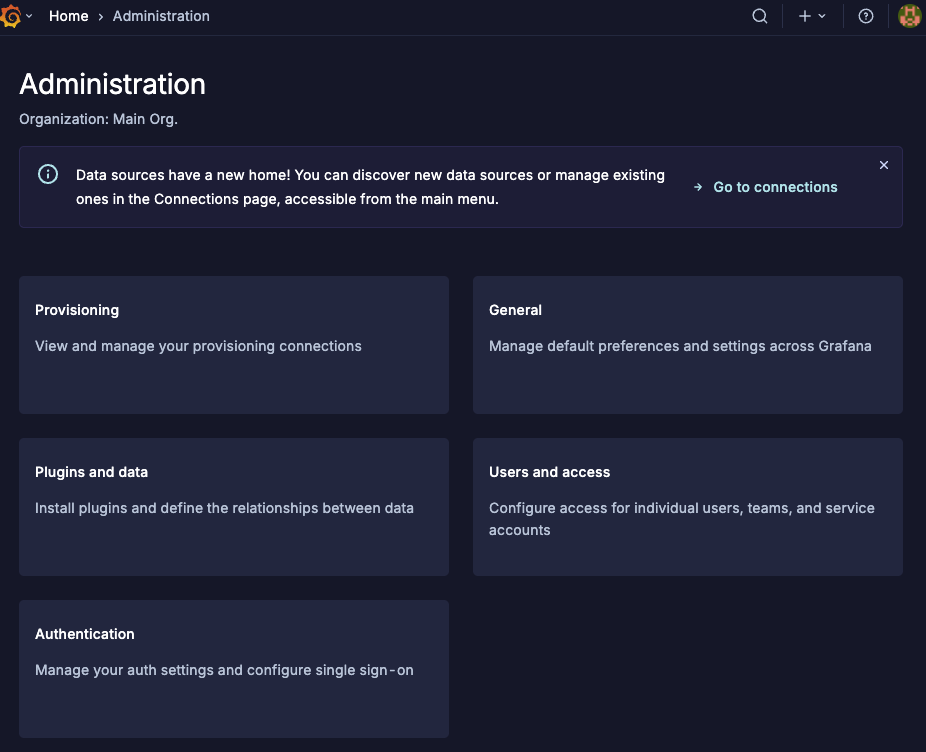The width and height of the screenshot is (926, 752).
Task: Dismiss the data sources banner
Action: click(884, 165)
